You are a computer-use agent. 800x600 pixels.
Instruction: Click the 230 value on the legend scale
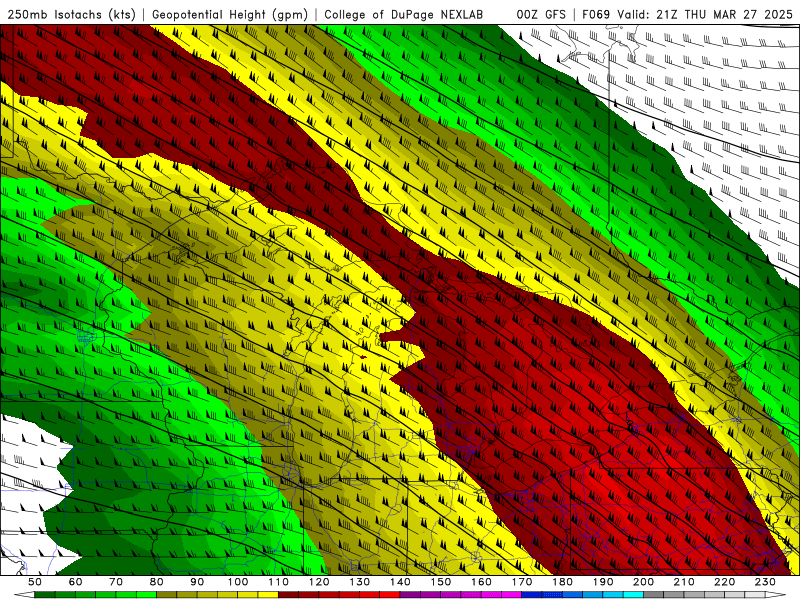(x=765, y=582)
